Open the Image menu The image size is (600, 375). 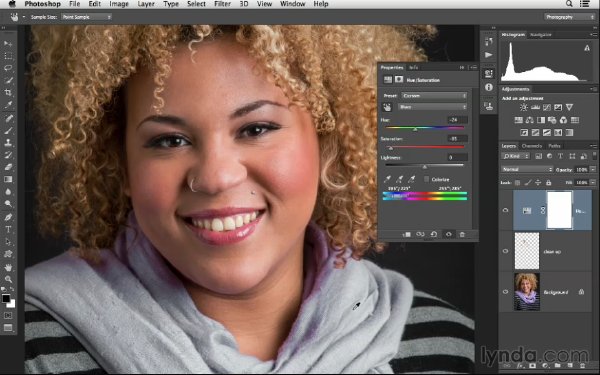click(119, 4)
